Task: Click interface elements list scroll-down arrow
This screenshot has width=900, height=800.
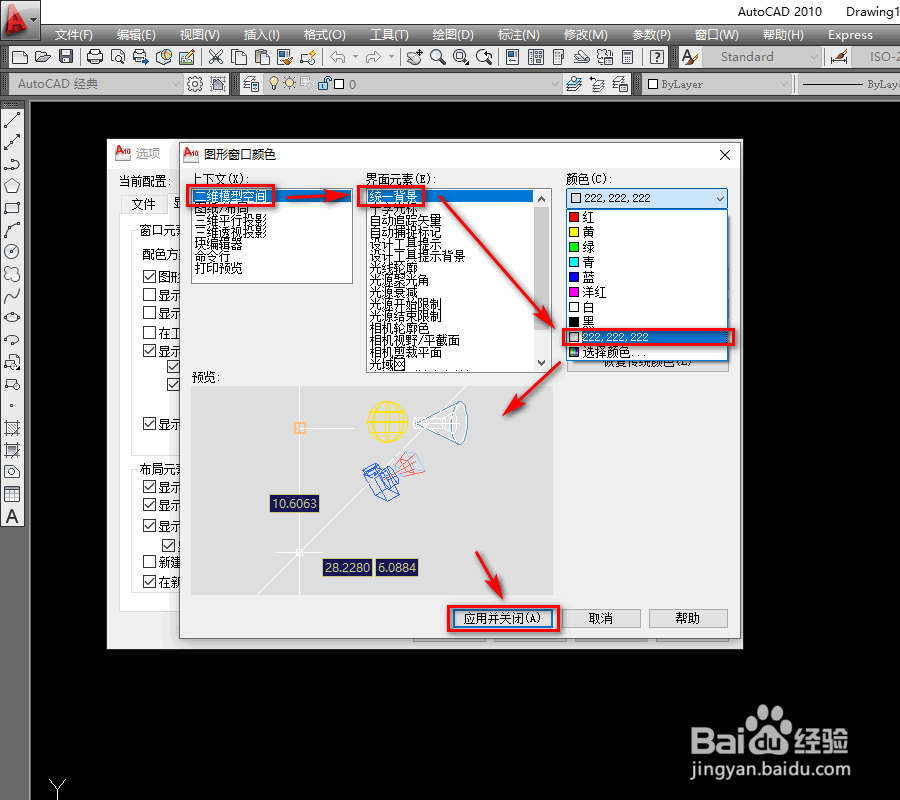Action: [x=542, y=363]
